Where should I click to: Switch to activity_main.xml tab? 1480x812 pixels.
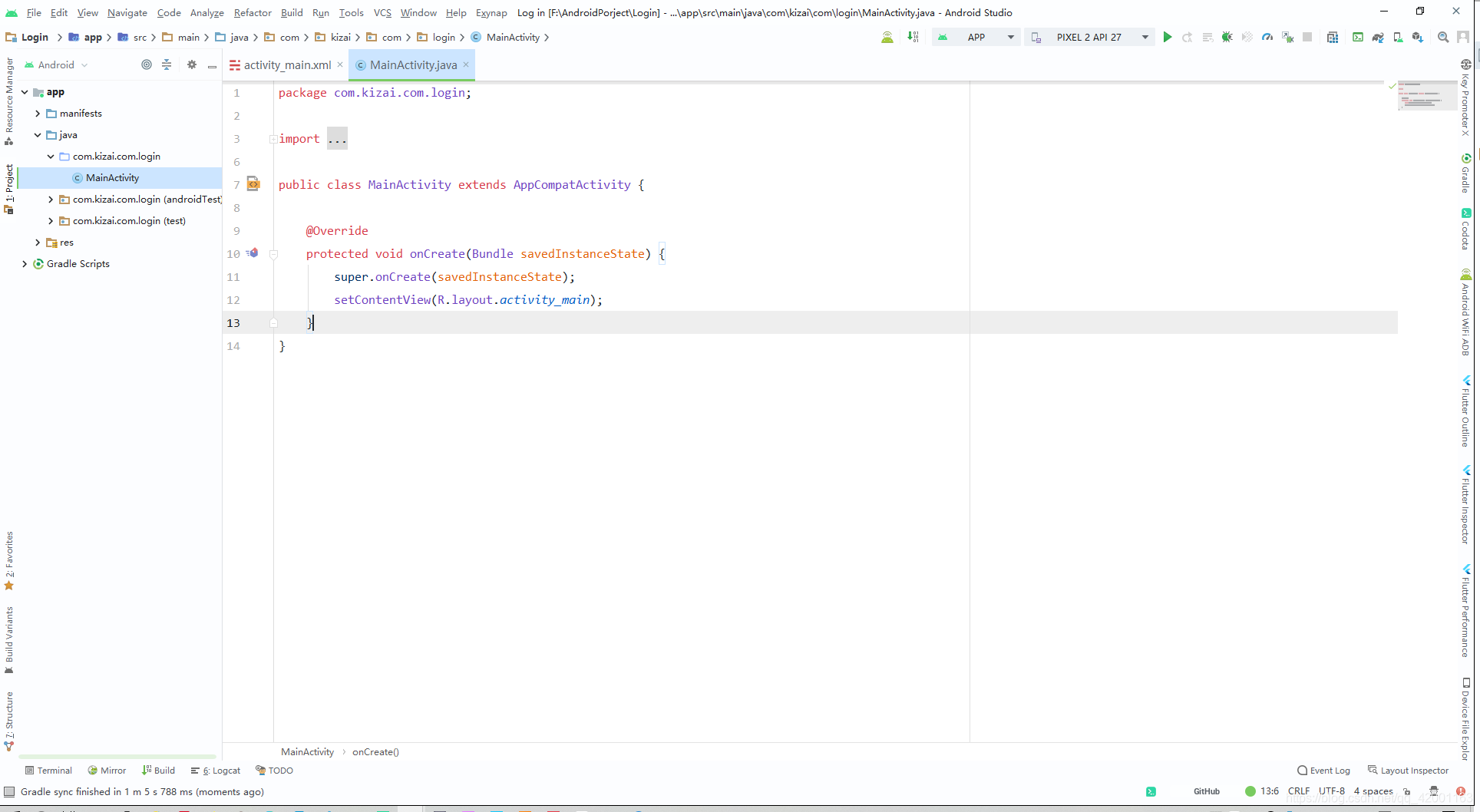(x=287, y=65)
